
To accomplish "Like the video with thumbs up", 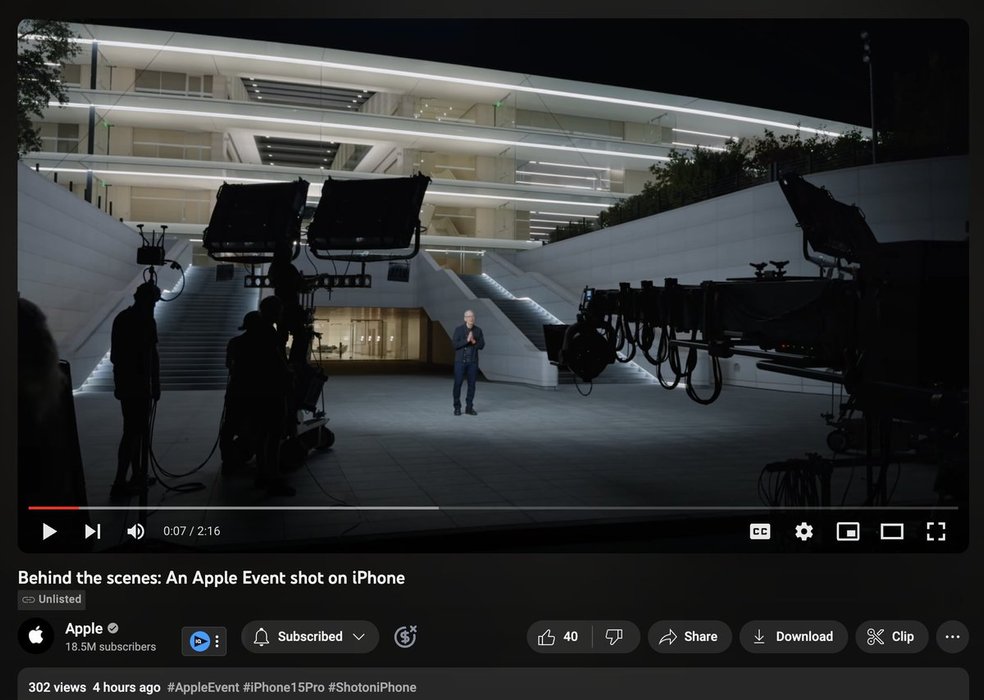I will pyautogui.click(x=558, y=637).
